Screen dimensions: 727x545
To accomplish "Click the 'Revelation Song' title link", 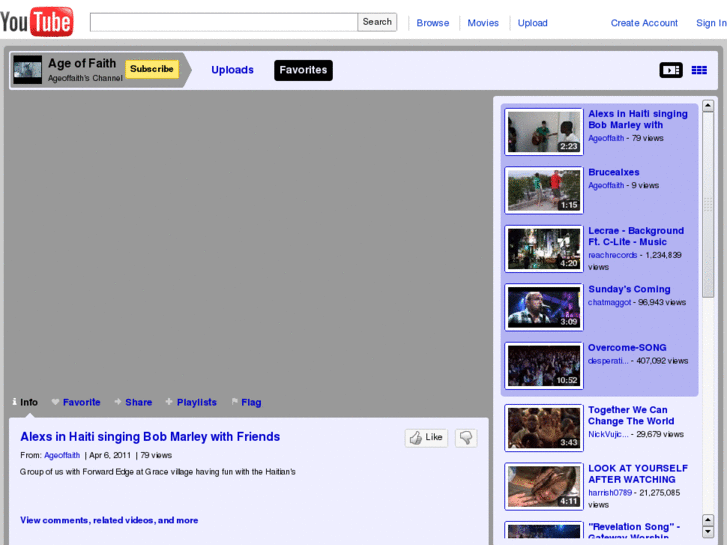I will click(634, 530).
